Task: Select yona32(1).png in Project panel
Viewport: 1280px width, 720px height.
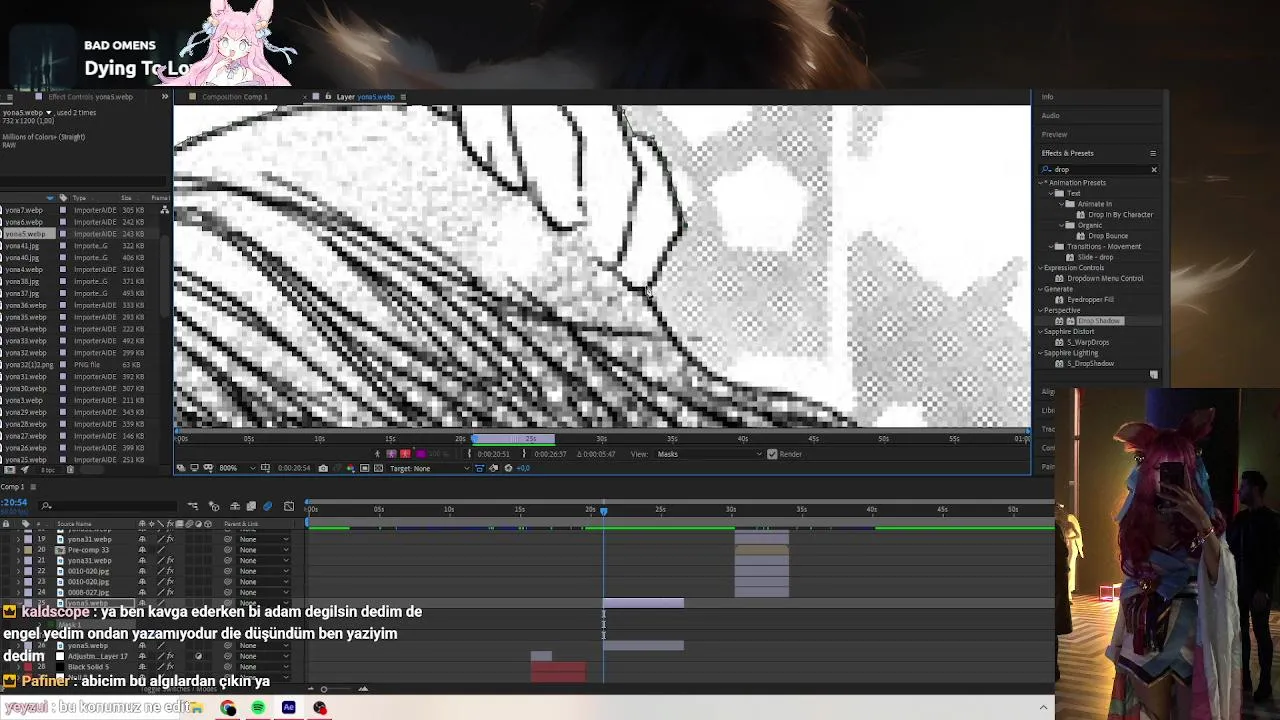Action: coord(29,365)
